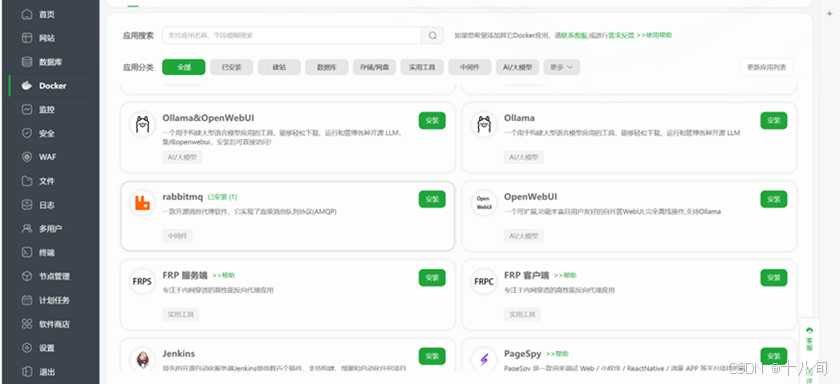Screen dimensions: 840x384
Task: Click the Jenkins logo icon
Action: click(x=142, y=359)
